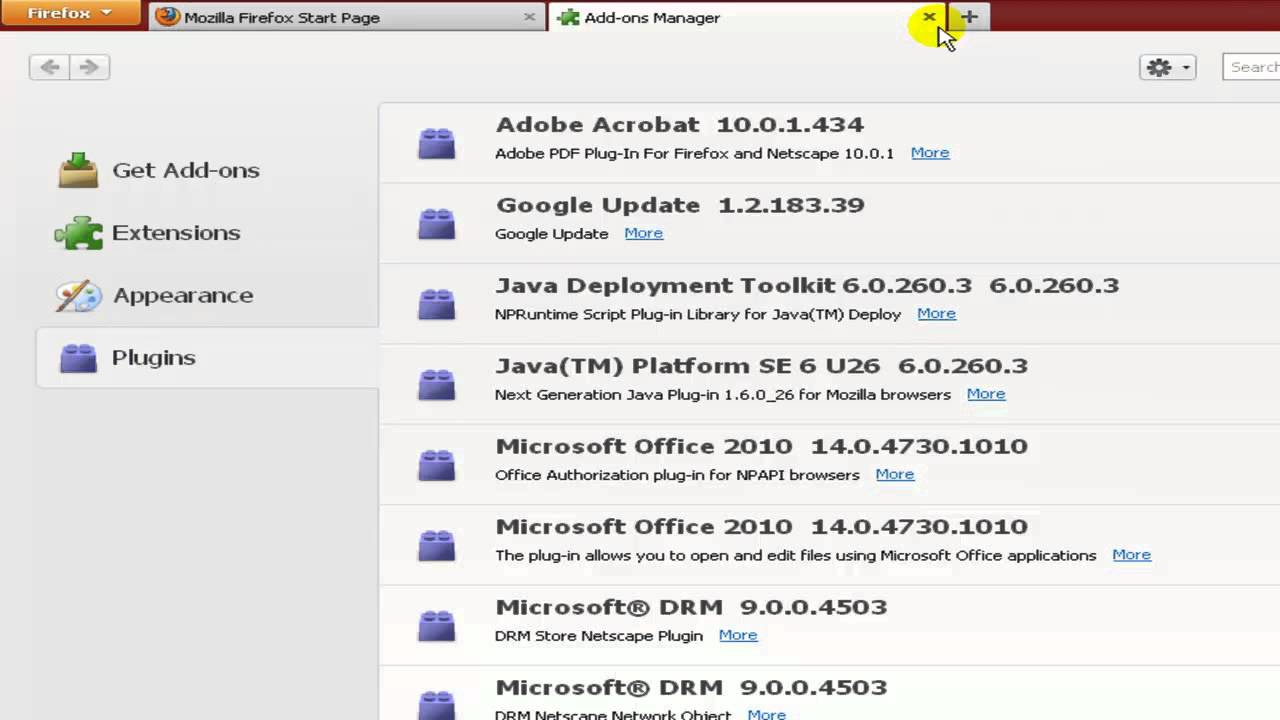Go back with the left arrow button
The height and width of the screenshot is (720, 1280).
coord(50,67)
